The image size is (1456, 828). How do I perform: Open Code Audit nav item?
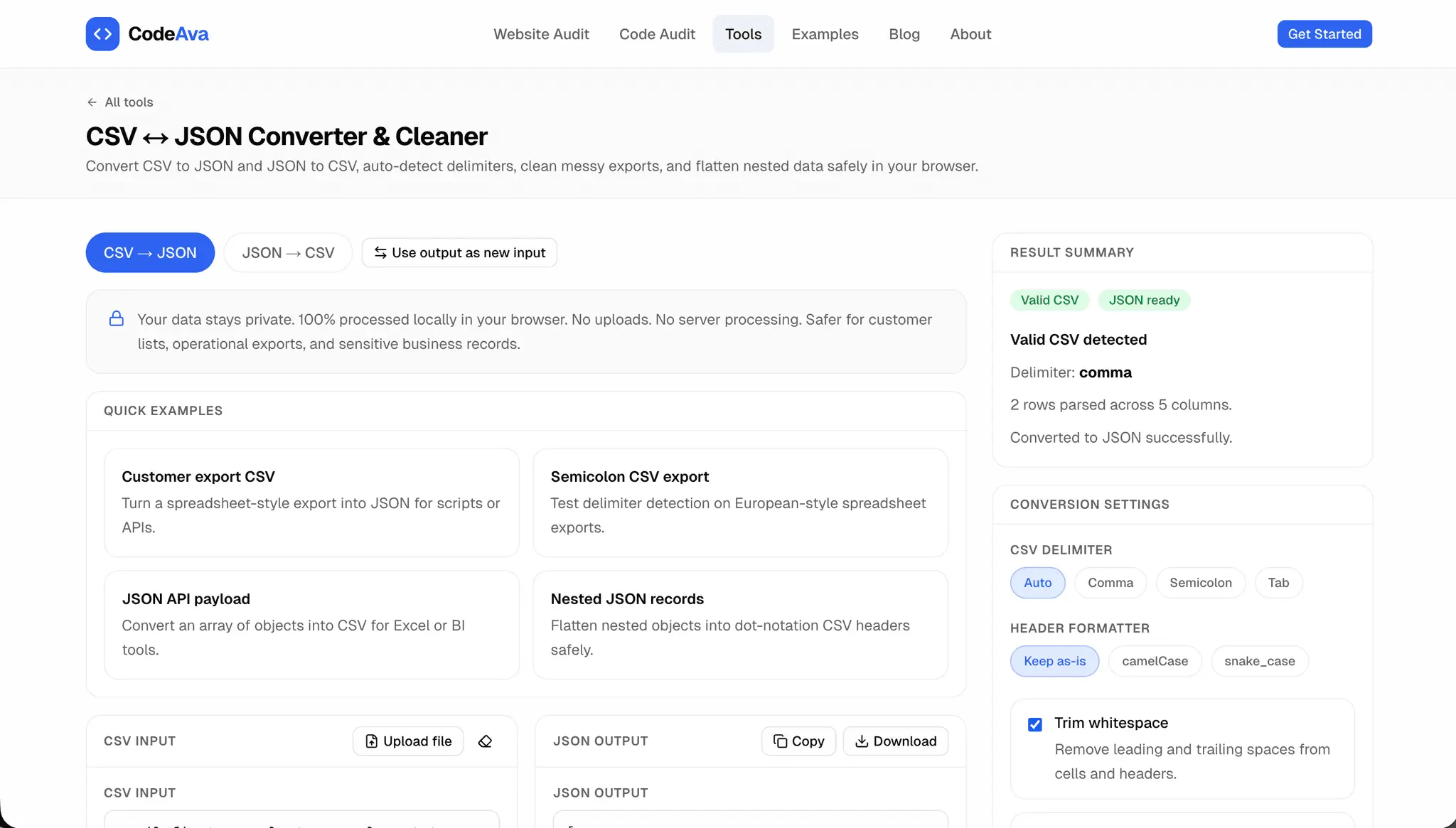tap(657, 34)
